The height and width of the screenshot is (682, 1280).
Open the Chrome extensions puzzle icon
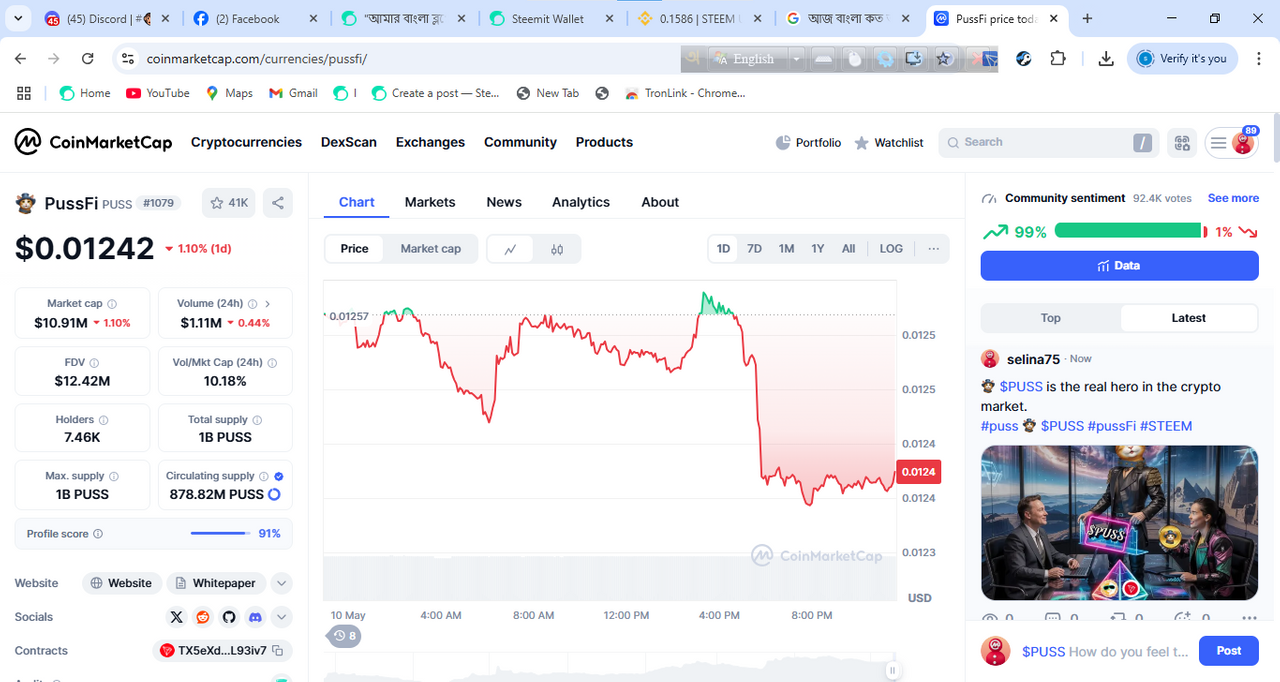[1058, 59]
